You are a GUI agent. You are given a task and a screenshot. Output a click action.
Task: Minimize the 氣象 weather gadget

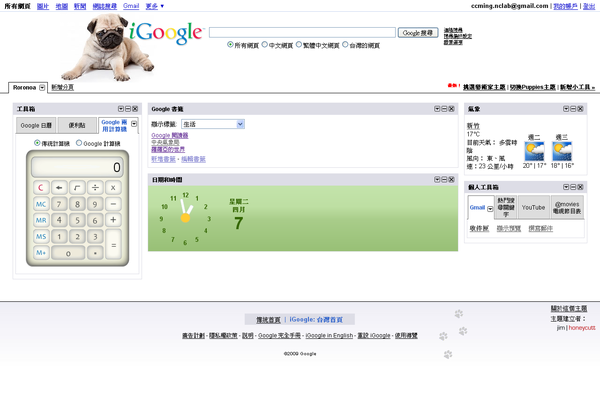tap(573, 109)
